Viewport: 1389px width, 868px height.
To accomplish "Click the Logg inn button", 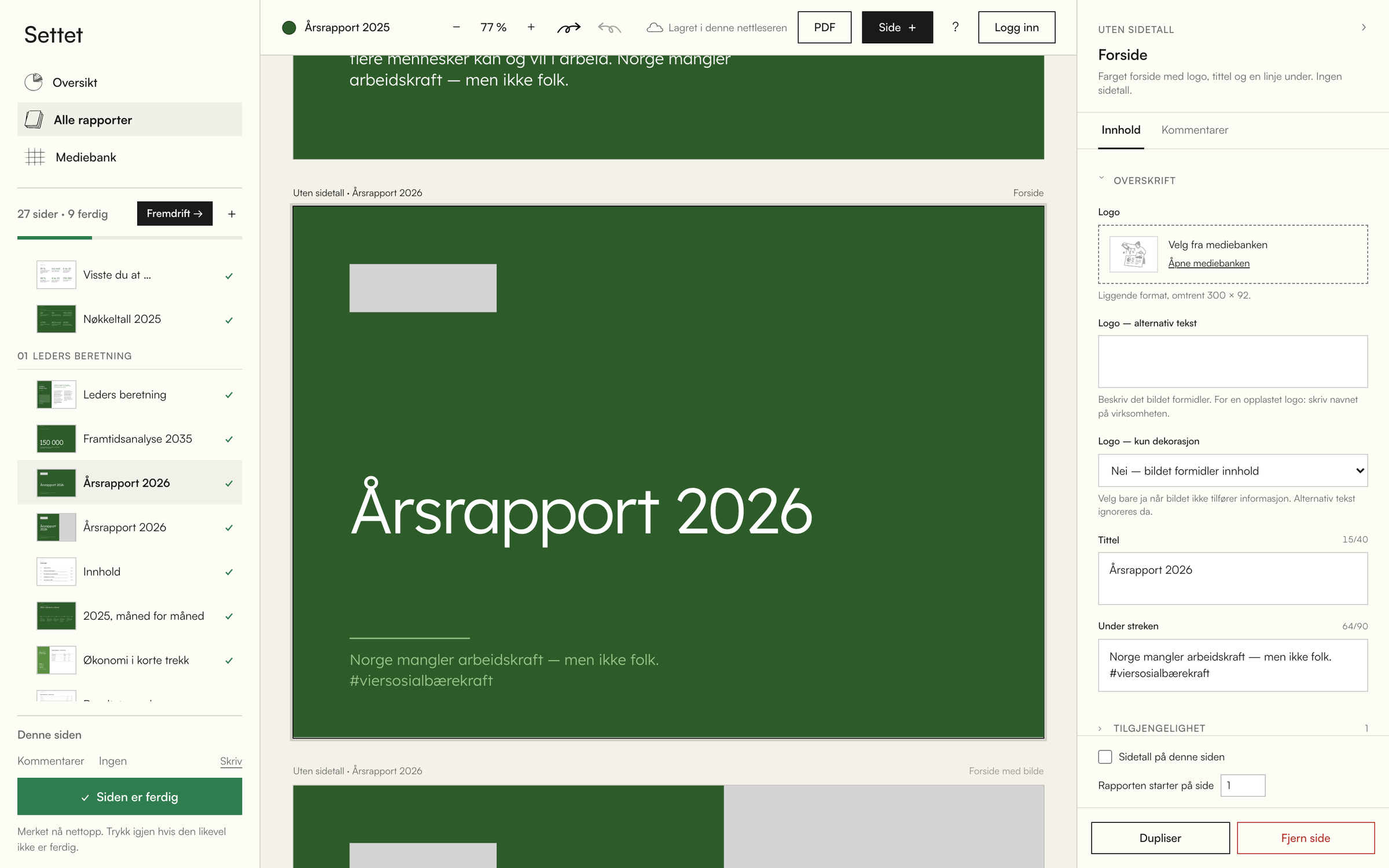I will pos(1016,27).
